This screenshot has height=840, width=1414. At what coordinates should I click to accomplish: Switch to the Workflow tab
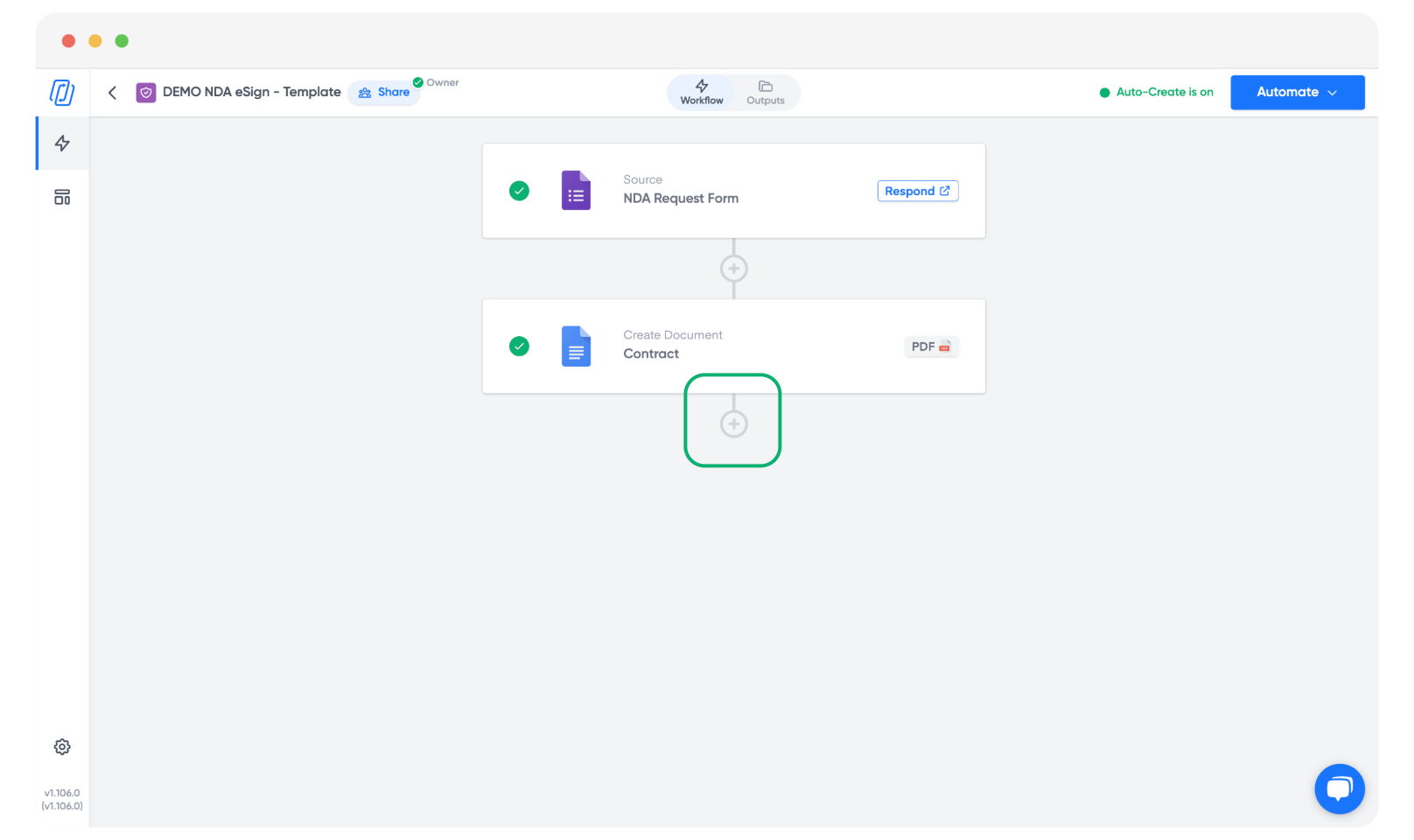702,92
